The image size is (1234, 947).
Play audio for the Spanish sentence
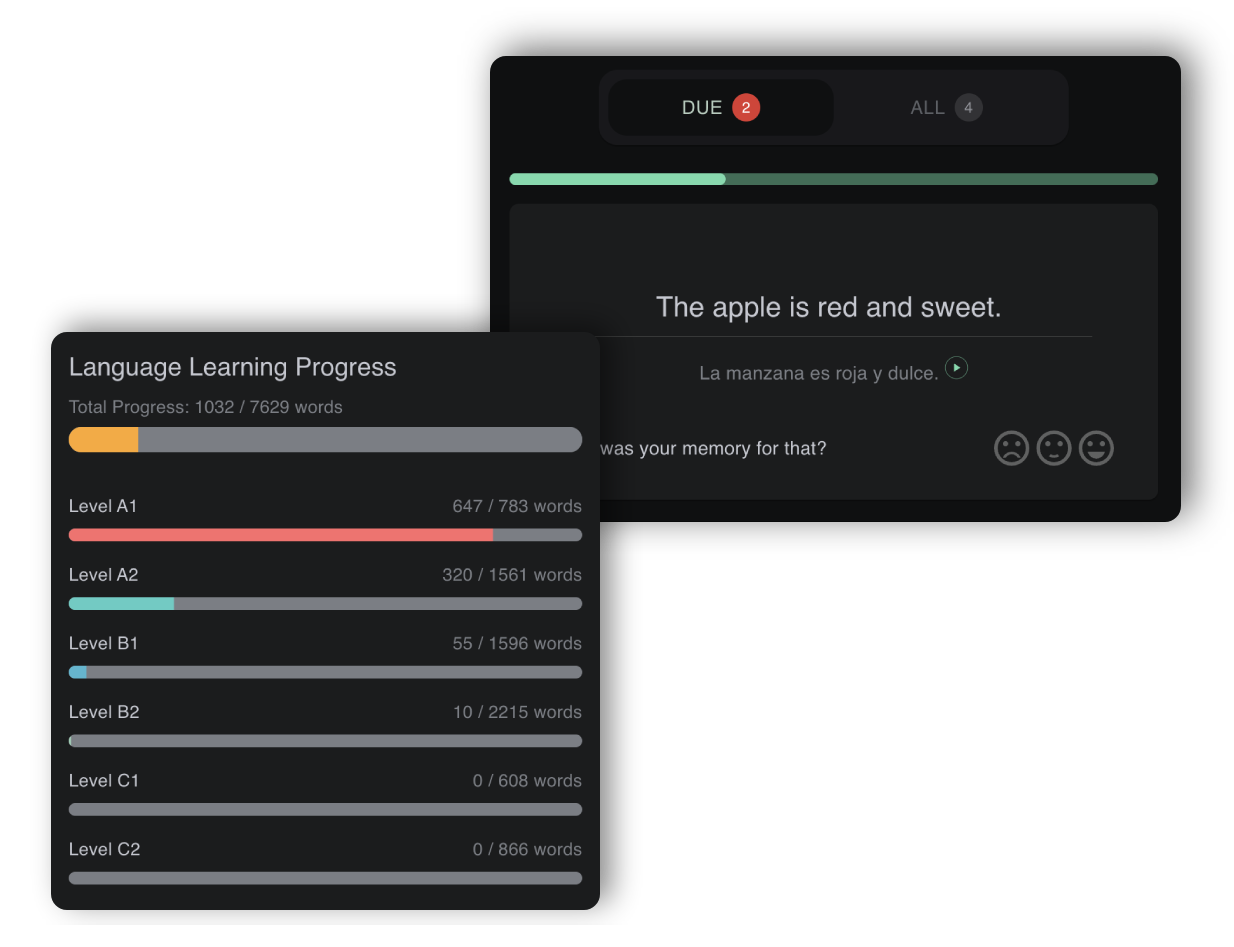tap(956, 368)
